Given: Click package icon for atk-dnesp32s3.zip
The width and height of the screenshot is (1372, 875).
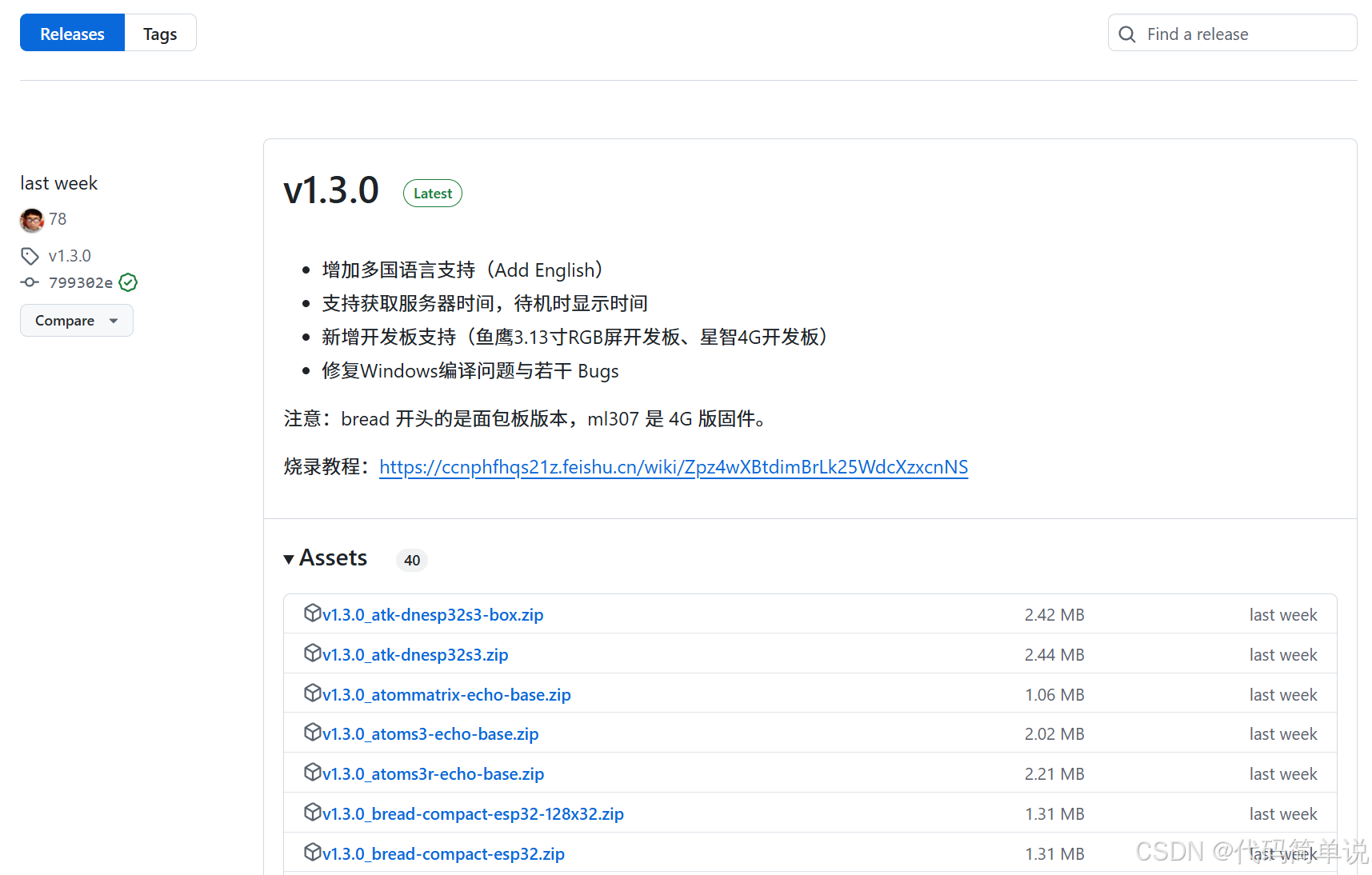Looking at the screenshot, I should point(313,653).
